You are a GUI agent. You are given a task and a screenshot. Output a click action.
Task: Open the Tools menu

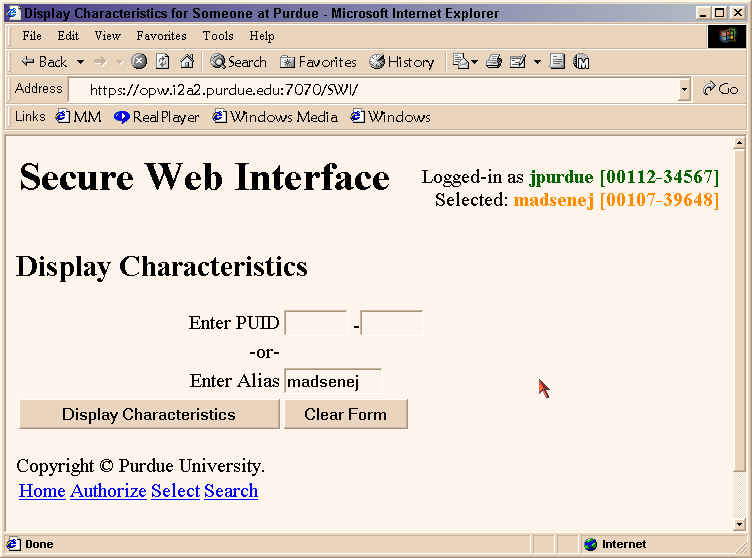218,36
